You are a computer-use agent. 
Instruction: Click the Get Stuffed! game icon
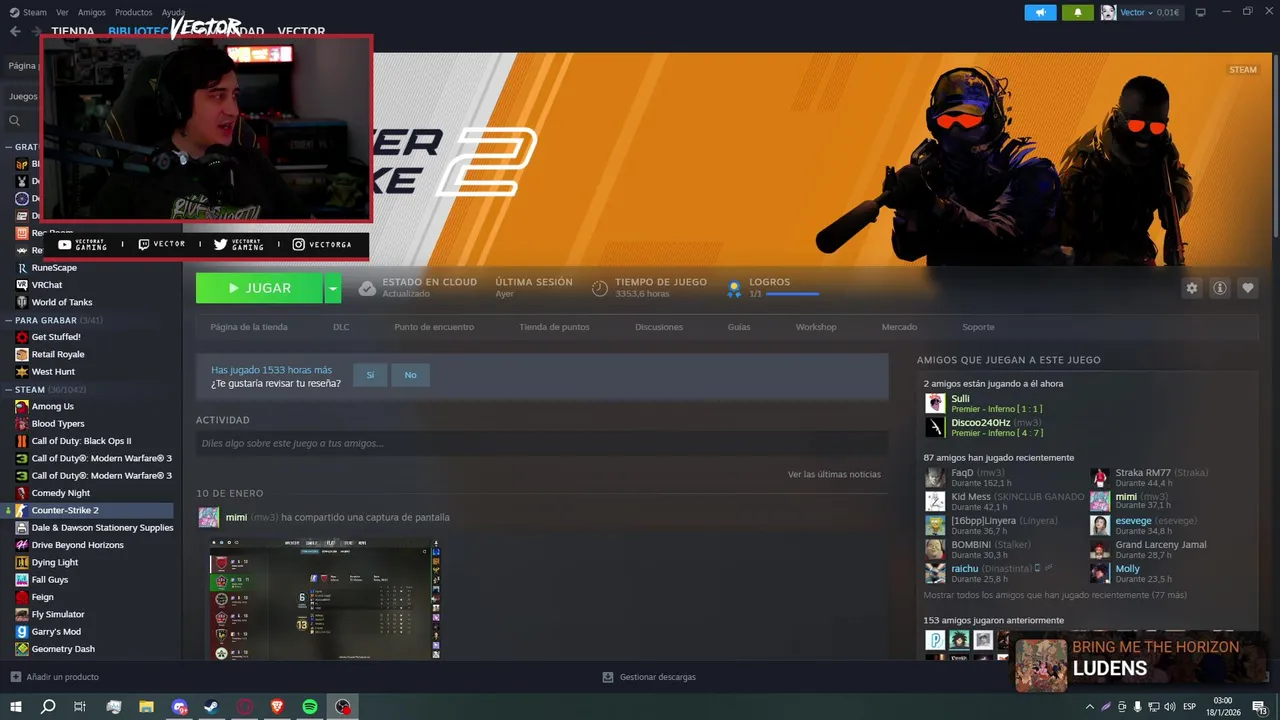coord(22,337)
